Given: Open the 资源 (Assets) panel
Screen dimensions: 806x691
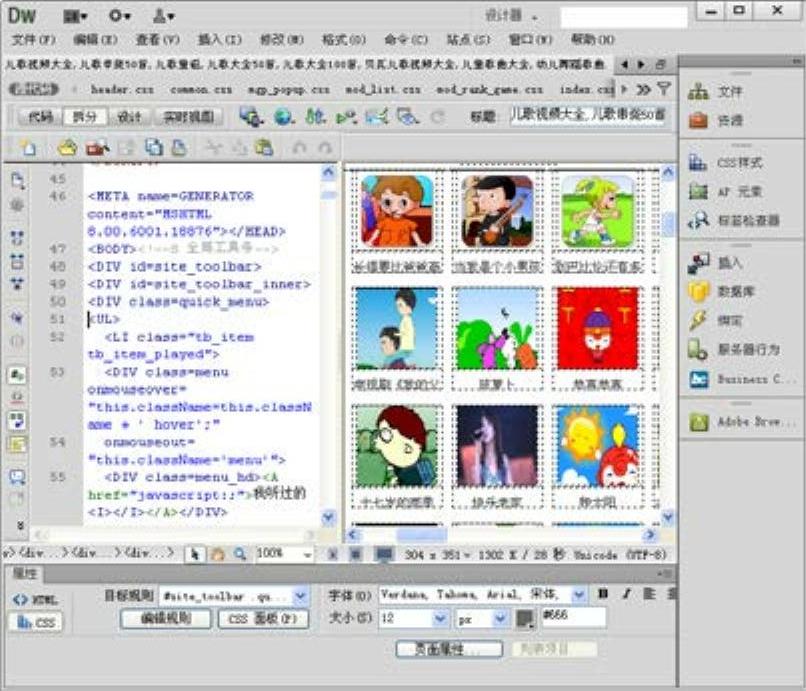Looking at the screenshot, I should pos(716,121).
